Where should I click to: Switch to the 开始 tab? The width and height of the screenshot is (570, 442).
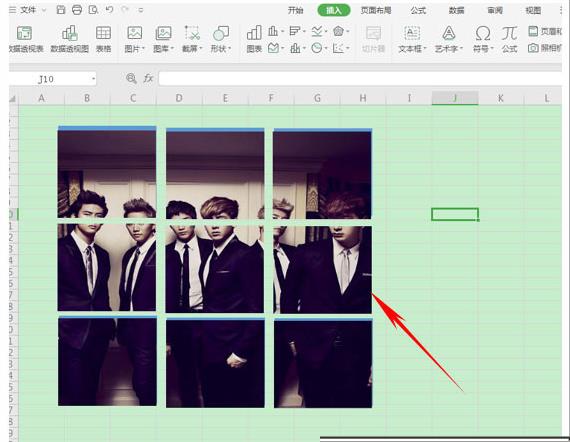(295, 10)
